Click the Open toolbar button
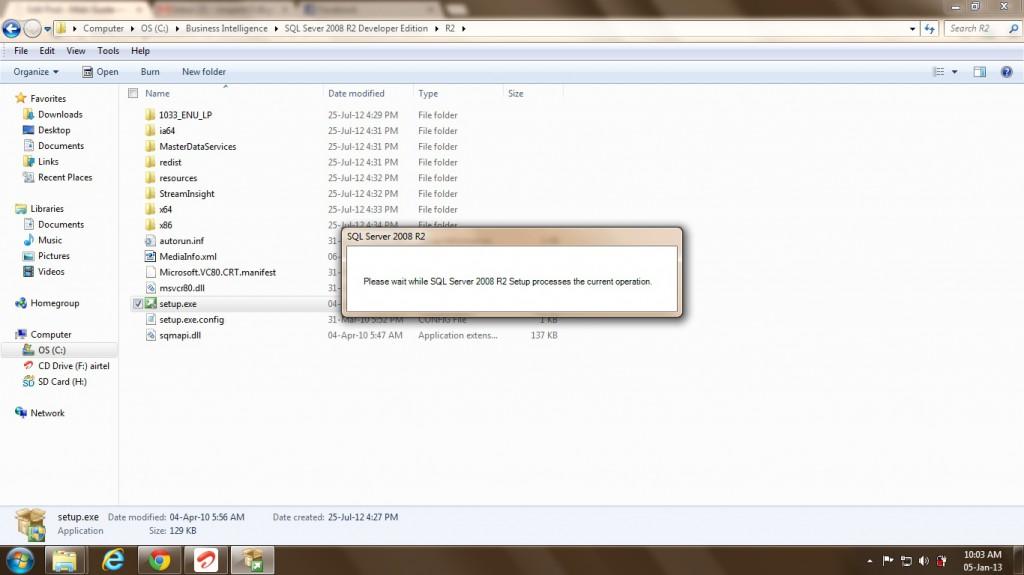Screen dimensions: 1024x575 point(101,72)
